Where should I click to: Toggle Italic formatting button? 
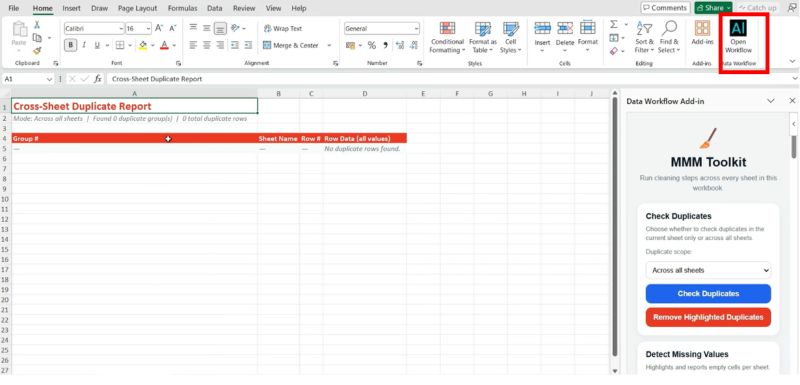[84, 45]
